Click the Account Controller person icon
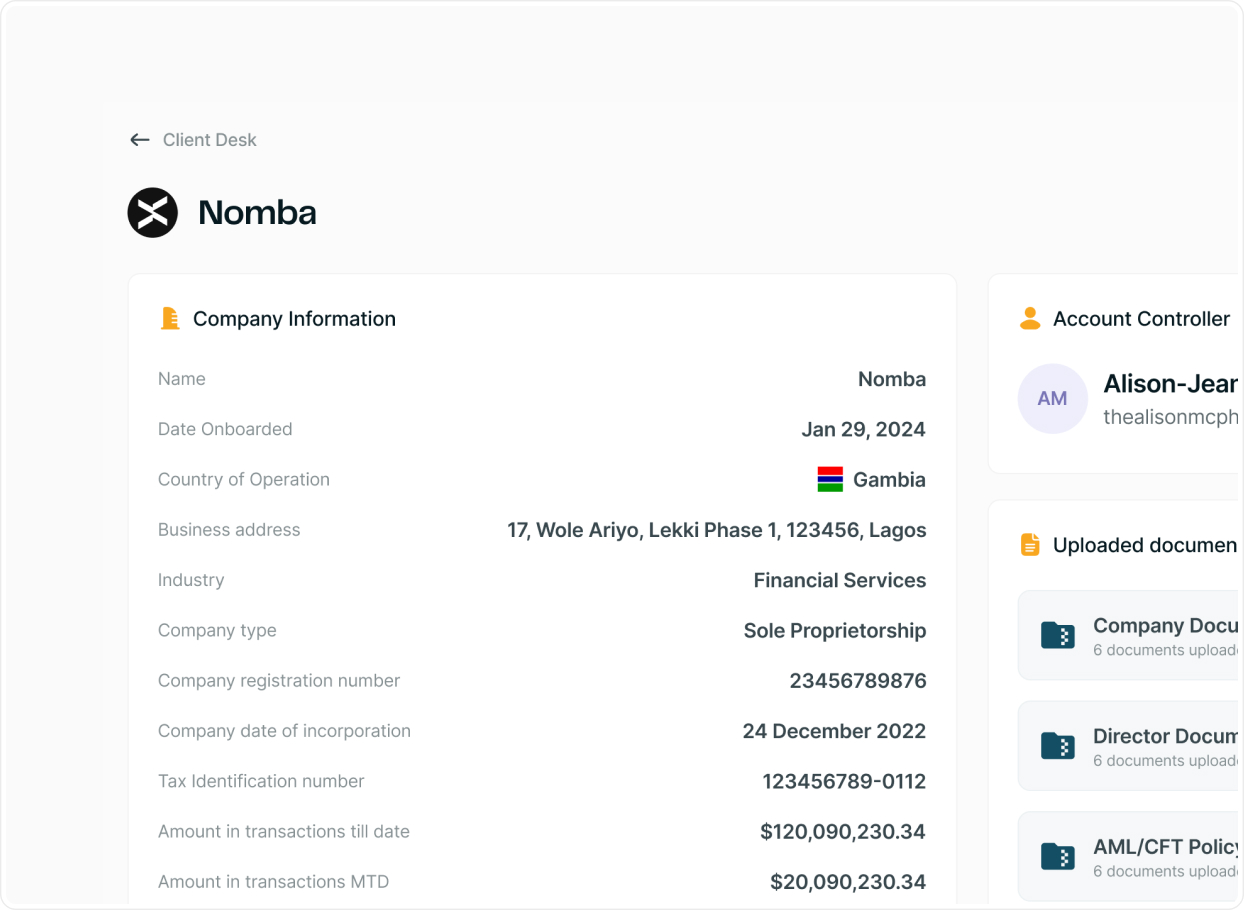Image resolution: width=1244 pixels, height=910 pixels. click(1030, 319)
